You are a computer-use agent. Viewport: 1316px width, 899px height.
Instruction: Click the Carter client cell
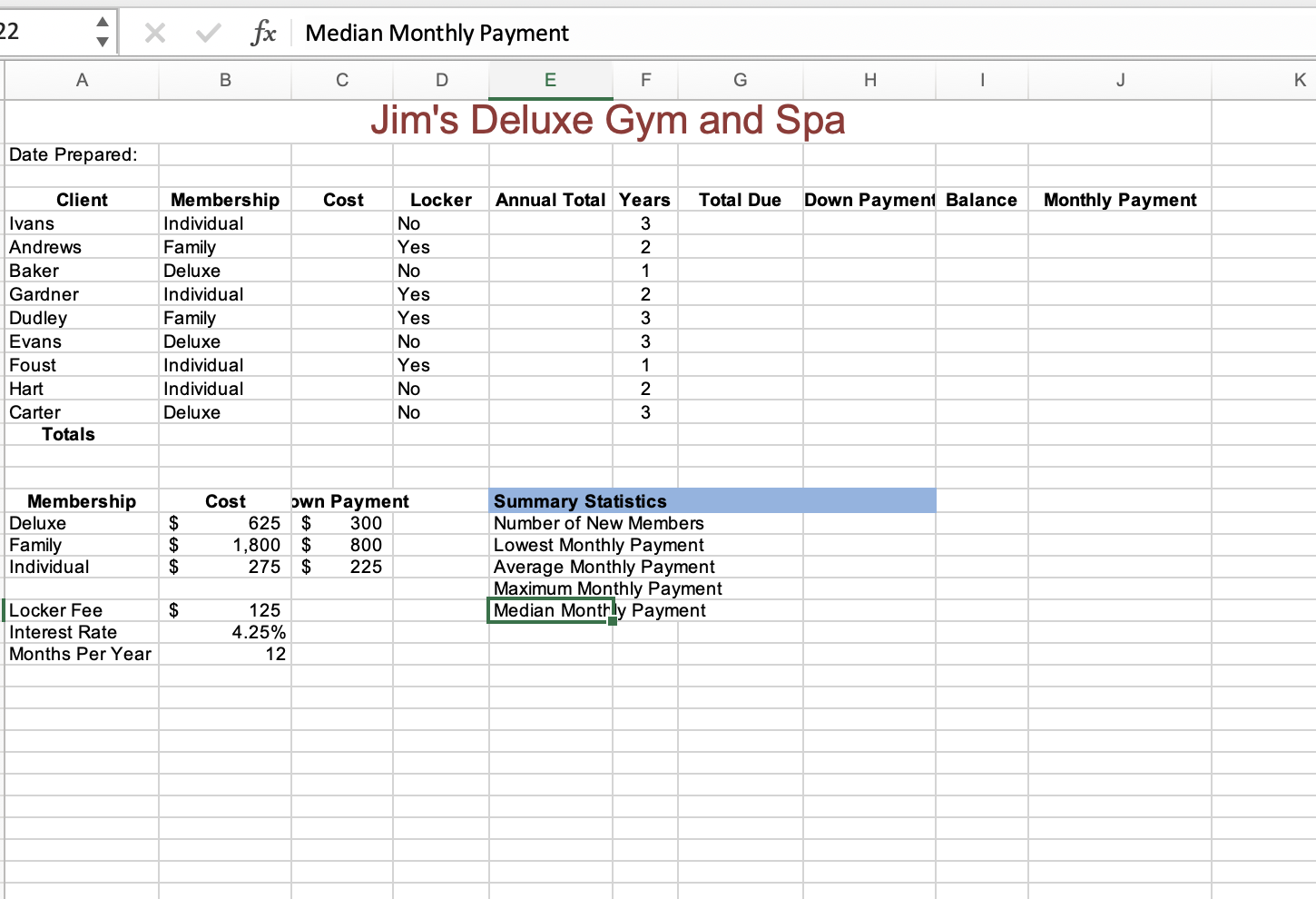82,411
